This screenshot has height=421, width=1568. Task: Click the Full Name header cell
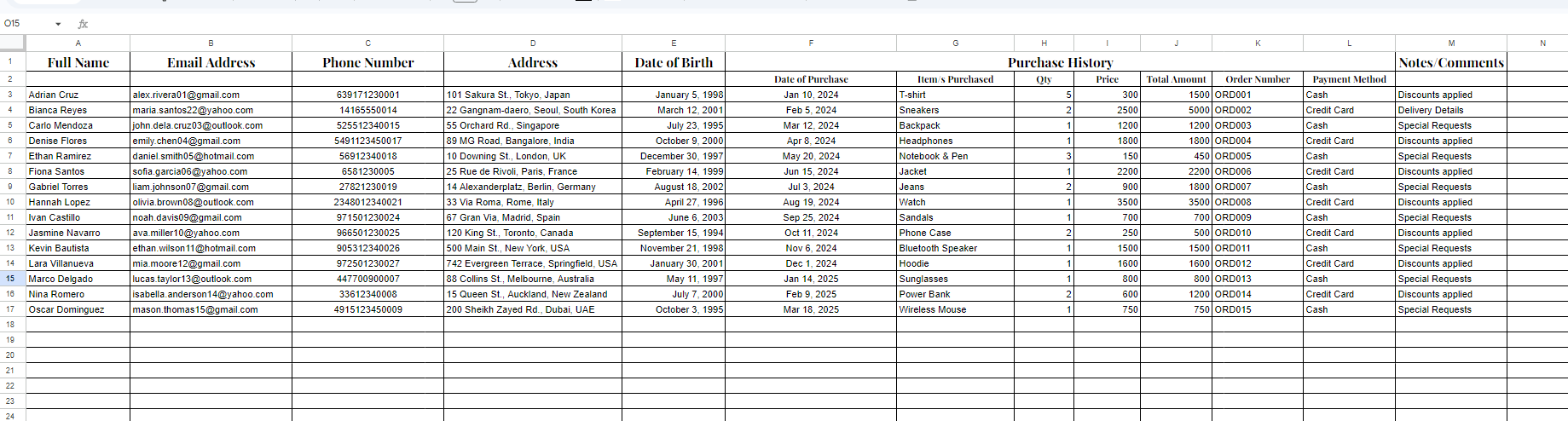click(x=78, y=62)
